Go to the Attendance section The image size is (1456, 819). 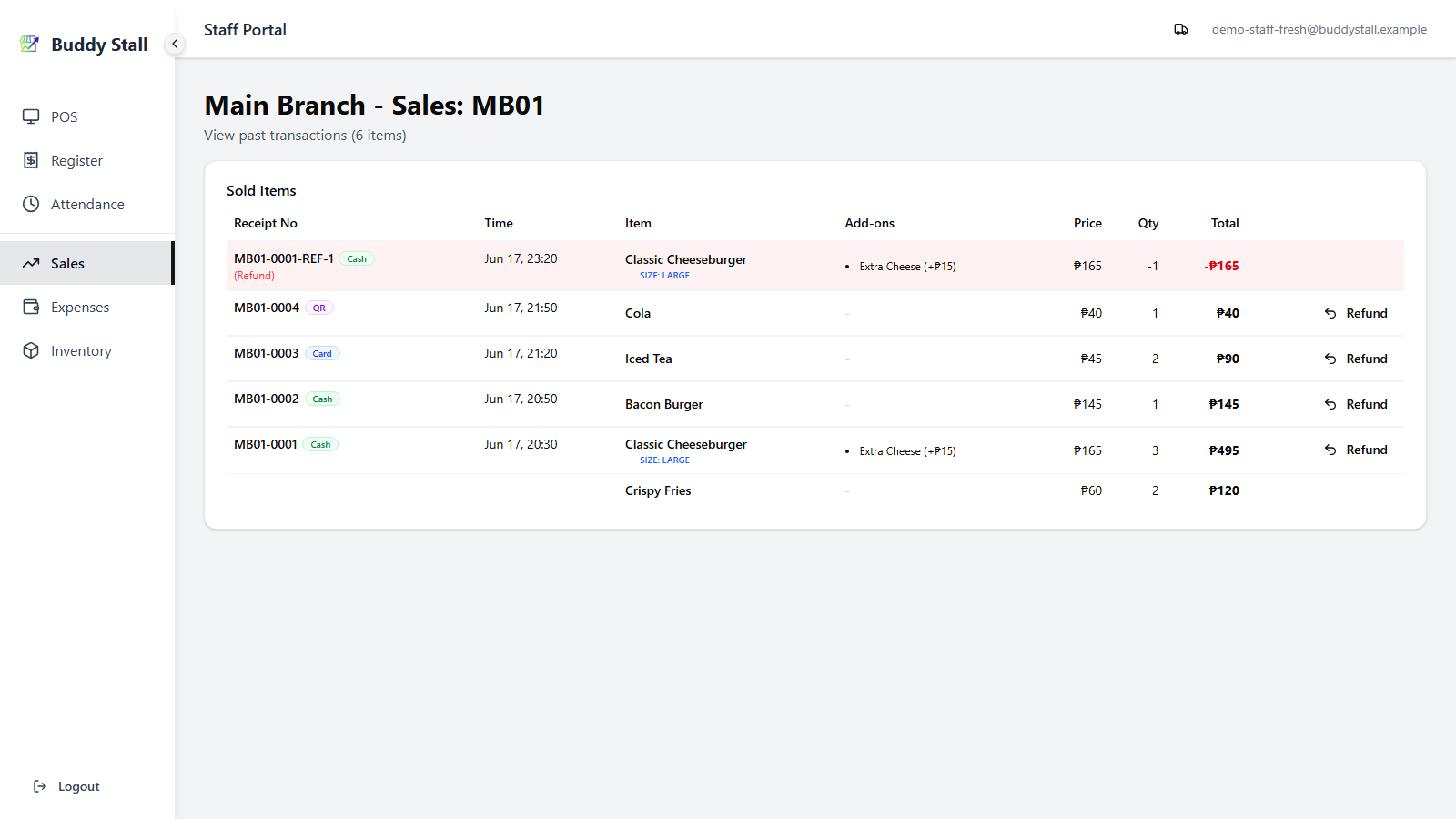coord(87,204)
